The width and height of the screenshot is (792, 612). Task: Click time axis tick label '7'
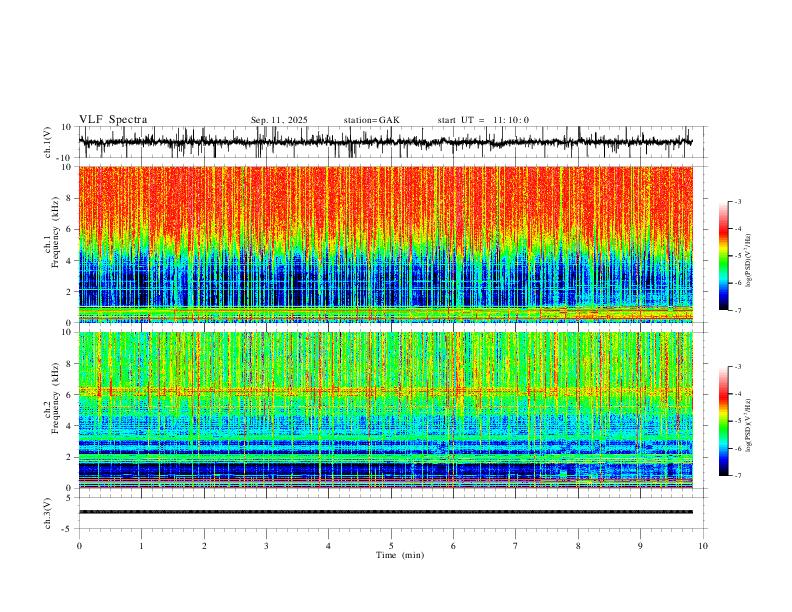coord(516,546)
